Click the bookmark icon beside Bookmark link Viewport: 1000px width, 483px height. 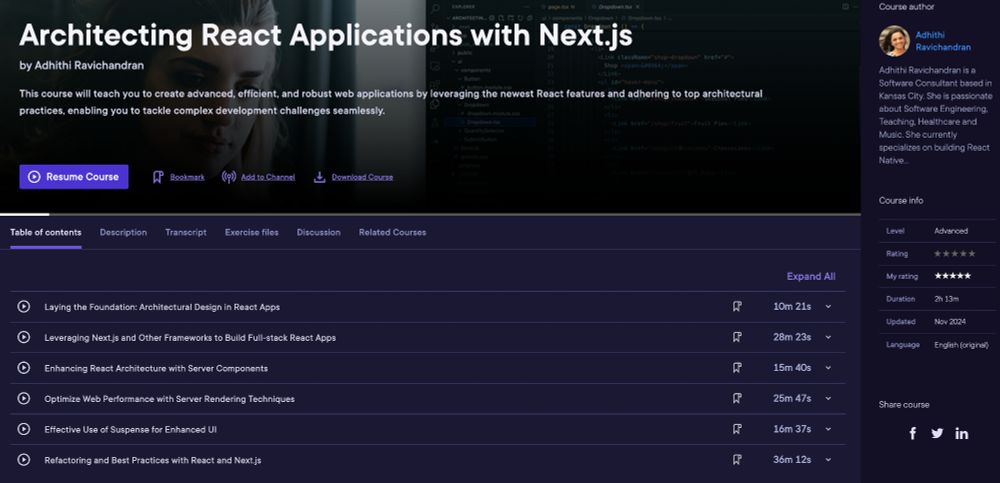(x=158, y=177)
